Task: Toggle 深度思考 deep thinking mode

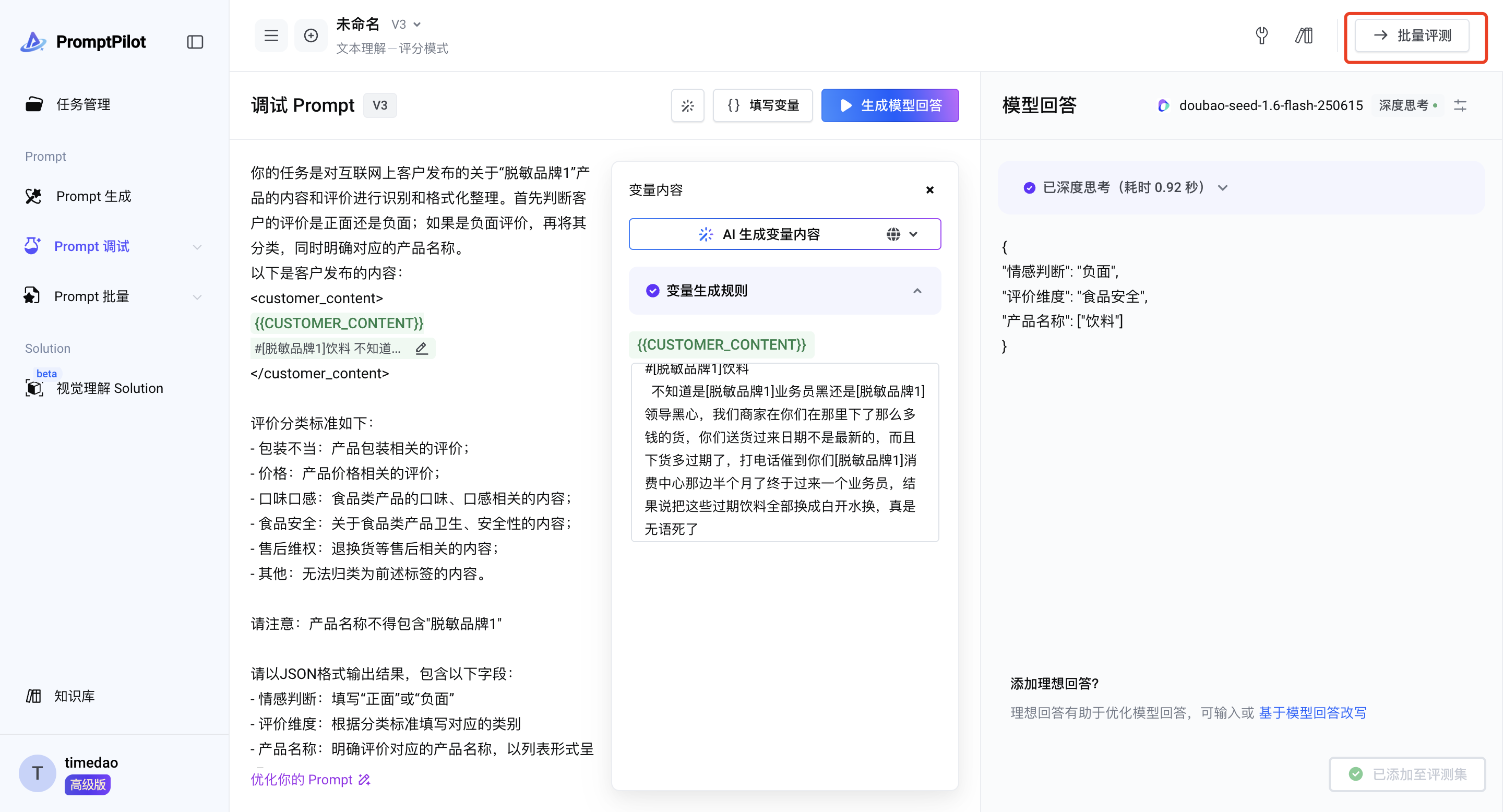Action: (1407, 105)
